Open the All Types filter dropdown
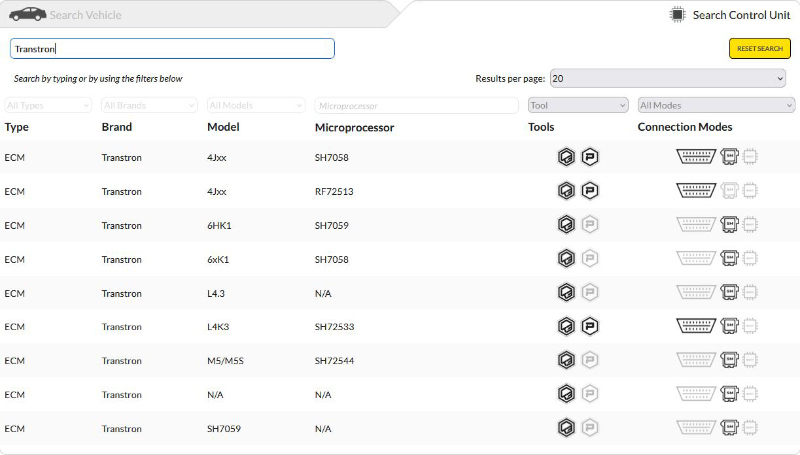This screenshot has height=455, width=800. pyautogui.click(x=47, y=105)
